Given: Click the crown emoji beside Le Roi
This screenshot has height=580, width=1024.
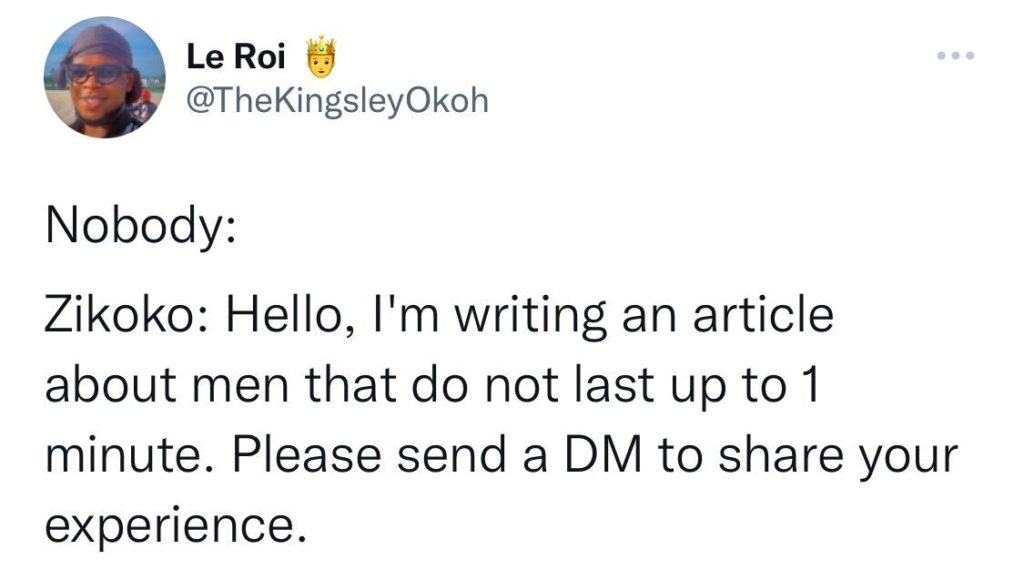Looking at the screenshot, I should [x=320, y=56].
